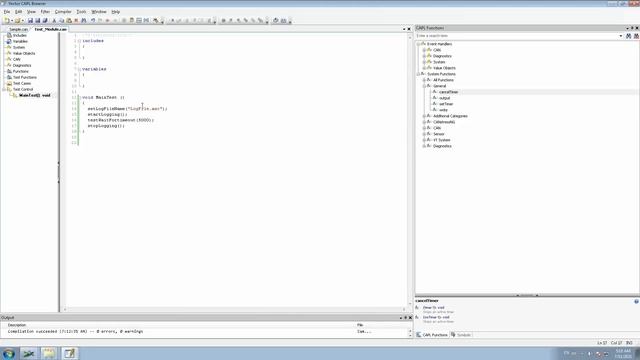Screen dimensions: 640x360
Task: Expand CAN under Event Handlers
Action: click(x=424, y=50)
